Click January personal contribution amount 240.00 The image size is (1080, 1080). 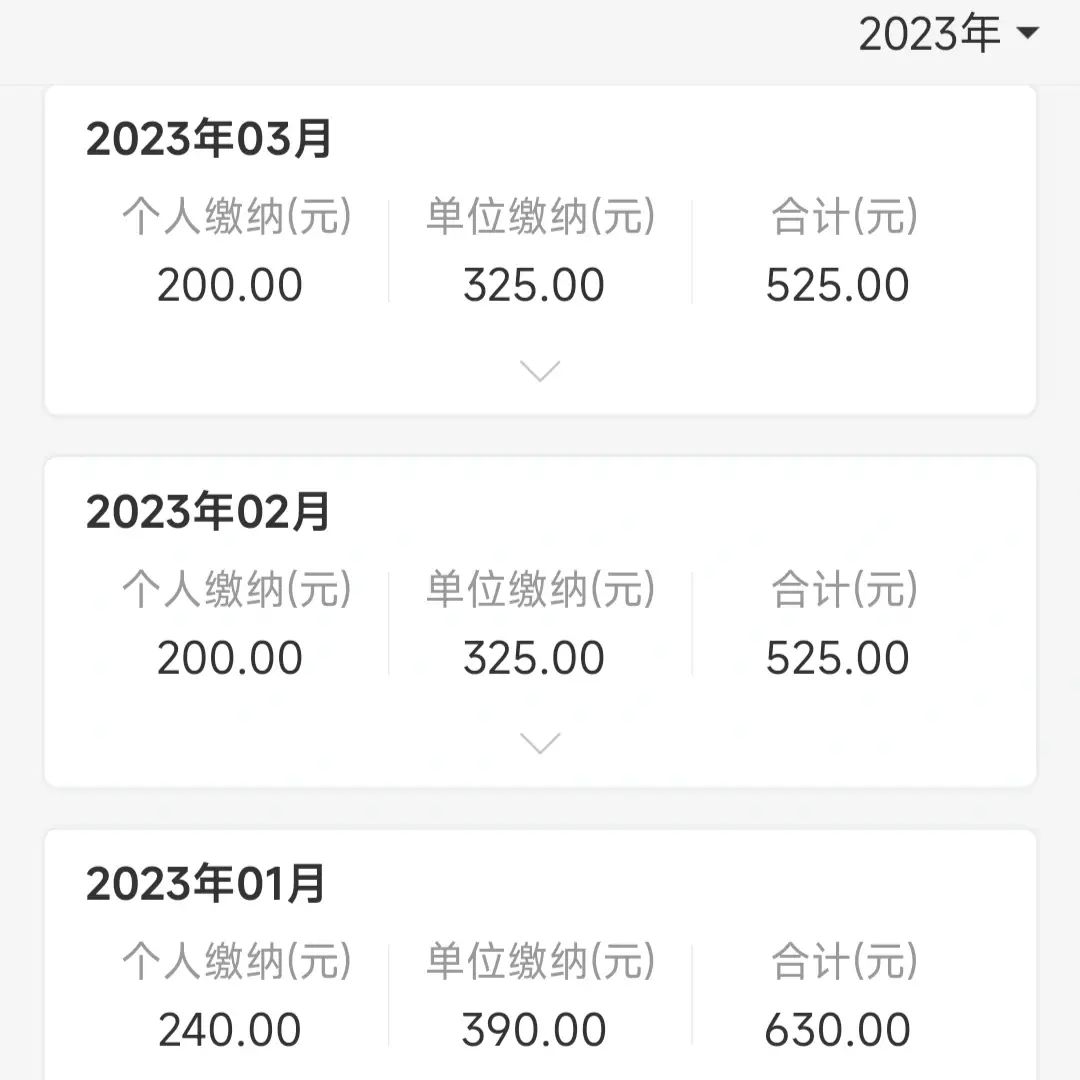tap(230, 1030)
